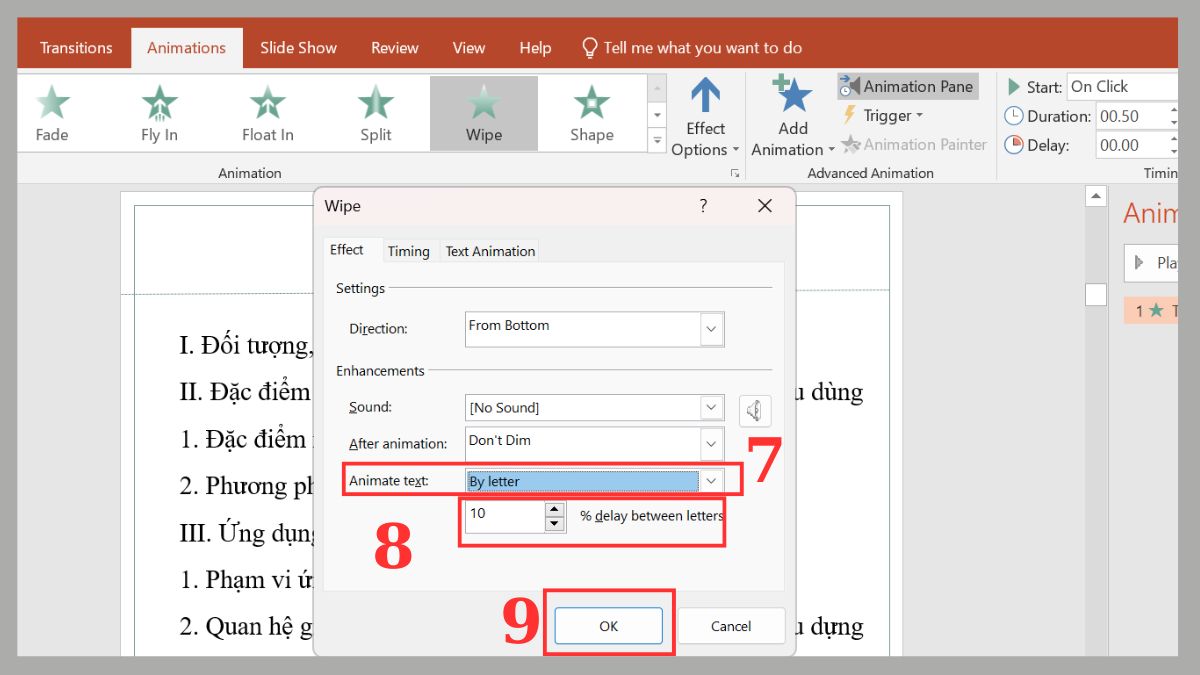This screenshot has width=1200, height=675.
Task: Set a Trigger for the animation
Action: 884,115
